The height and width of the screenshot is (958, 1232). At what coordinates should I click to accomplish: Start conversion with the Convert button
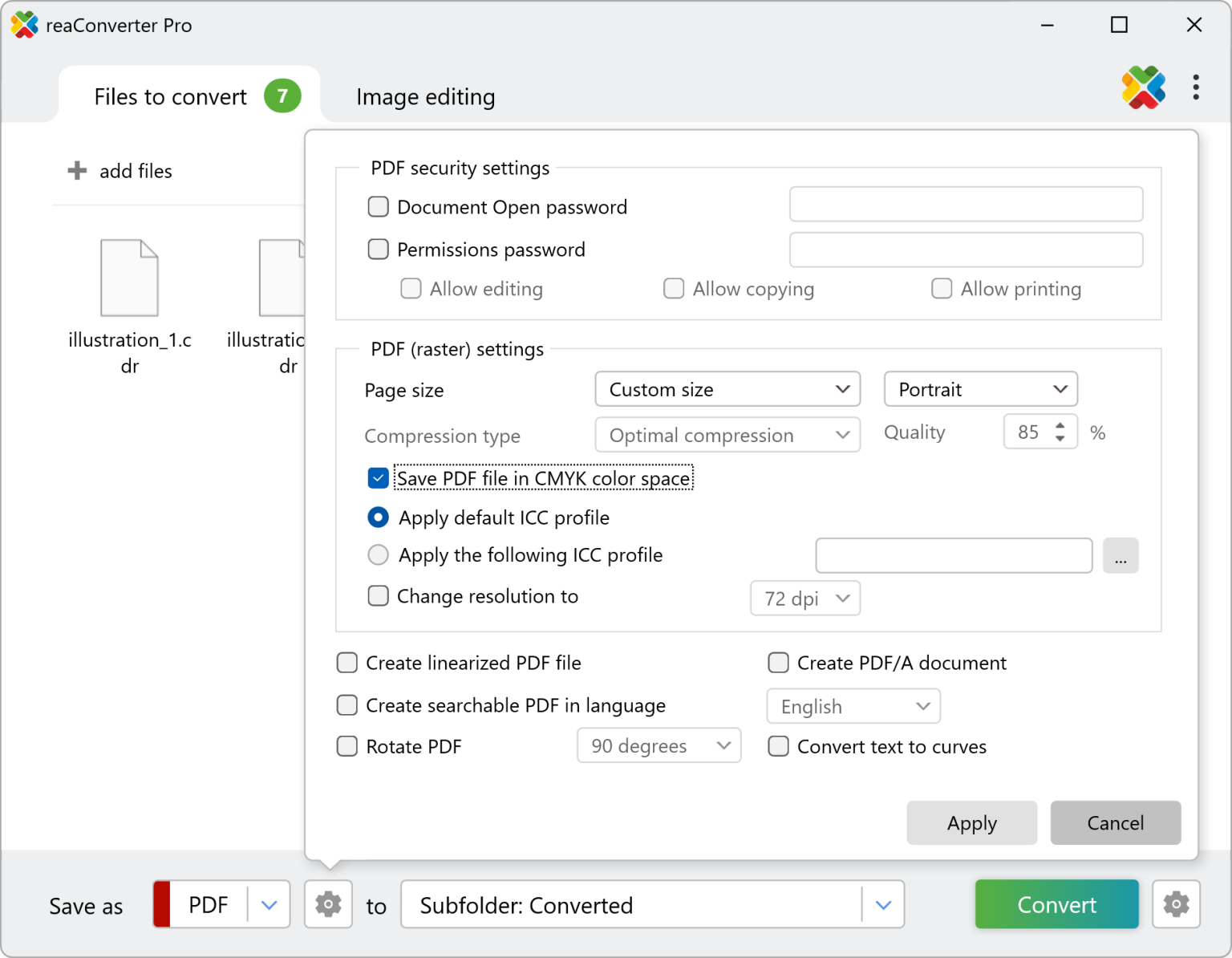(1056, 904)
